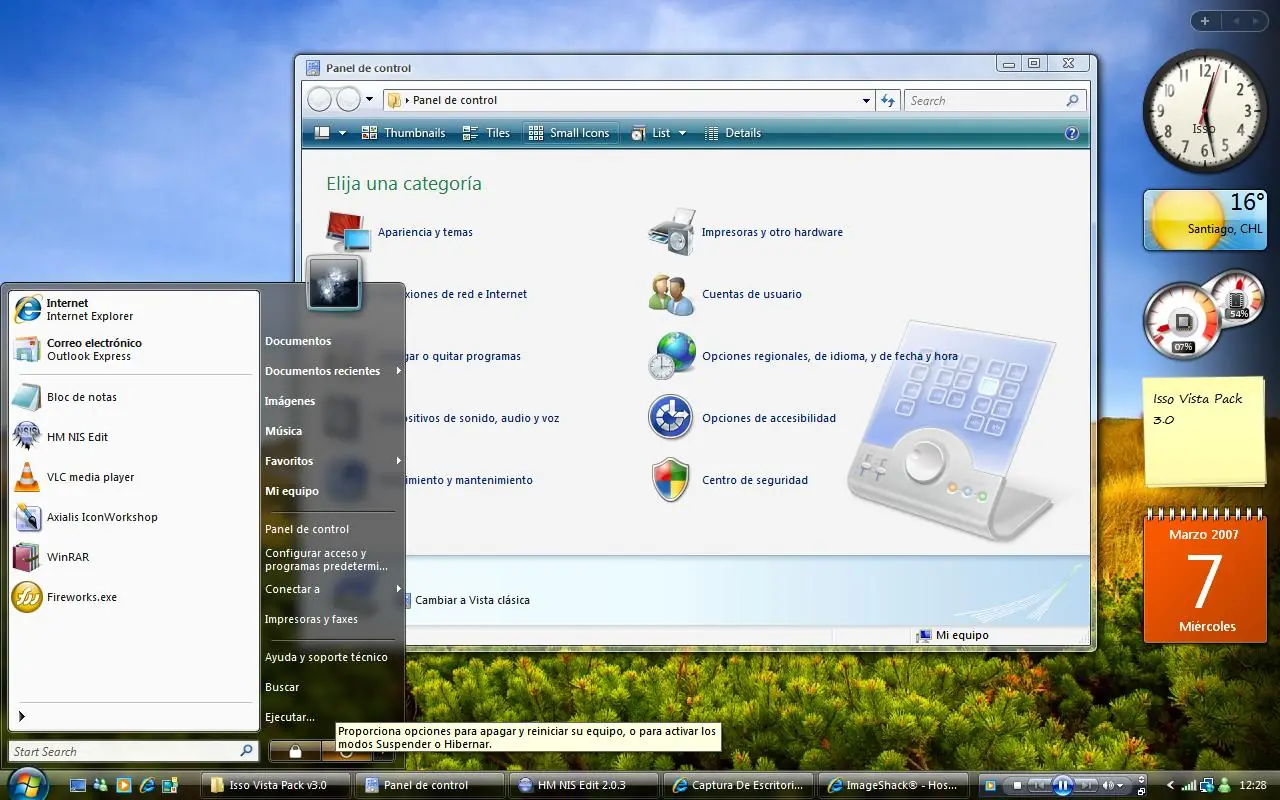Click the lock computer button in the Start menu
1280x800 pixels.
(x=295, y=751)
